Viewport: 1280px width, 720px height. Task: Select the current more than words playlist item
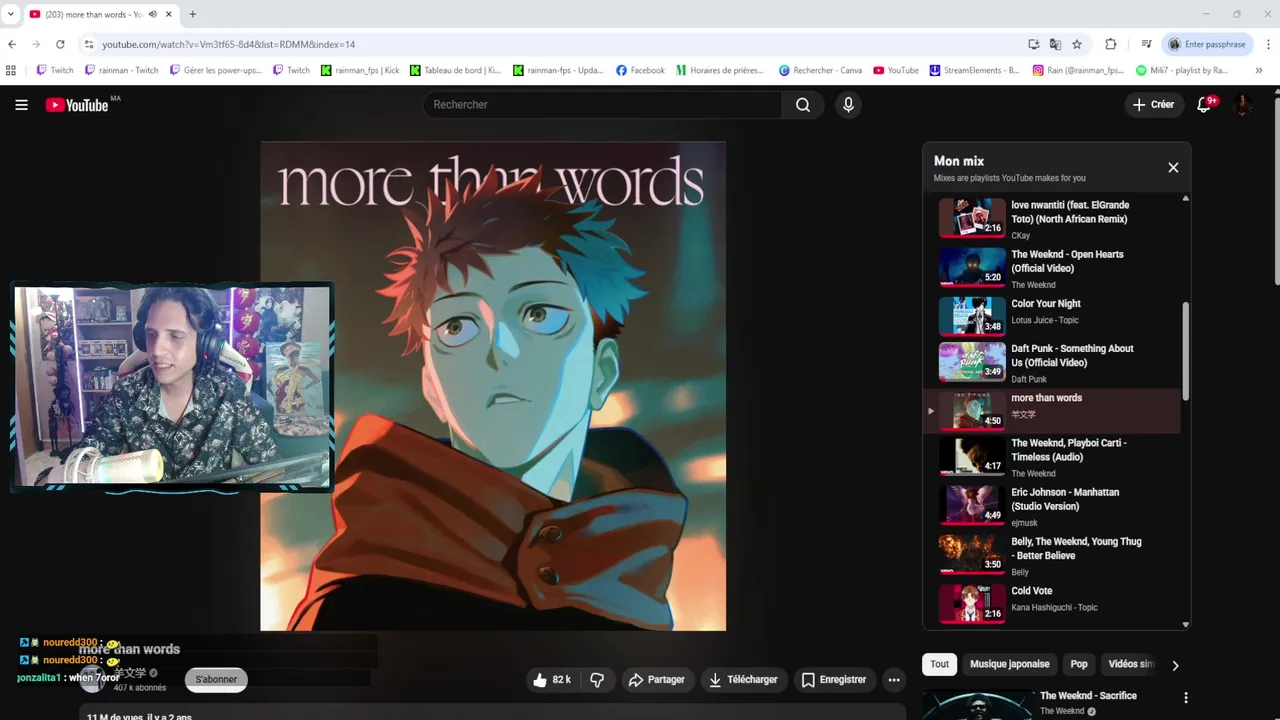1052,411
